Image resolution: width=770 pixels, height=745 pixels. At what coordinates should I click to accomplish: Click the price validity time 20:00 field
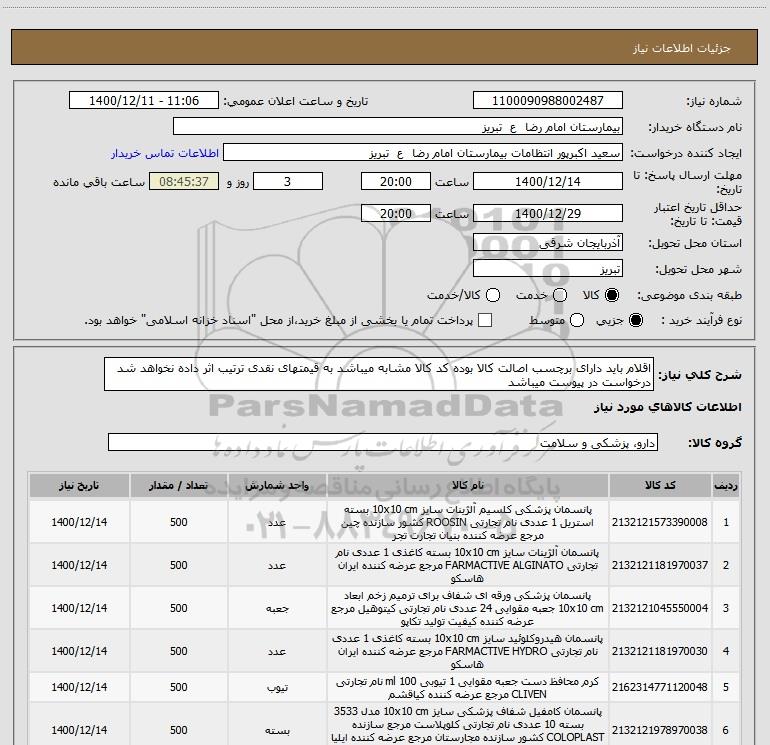396,213
